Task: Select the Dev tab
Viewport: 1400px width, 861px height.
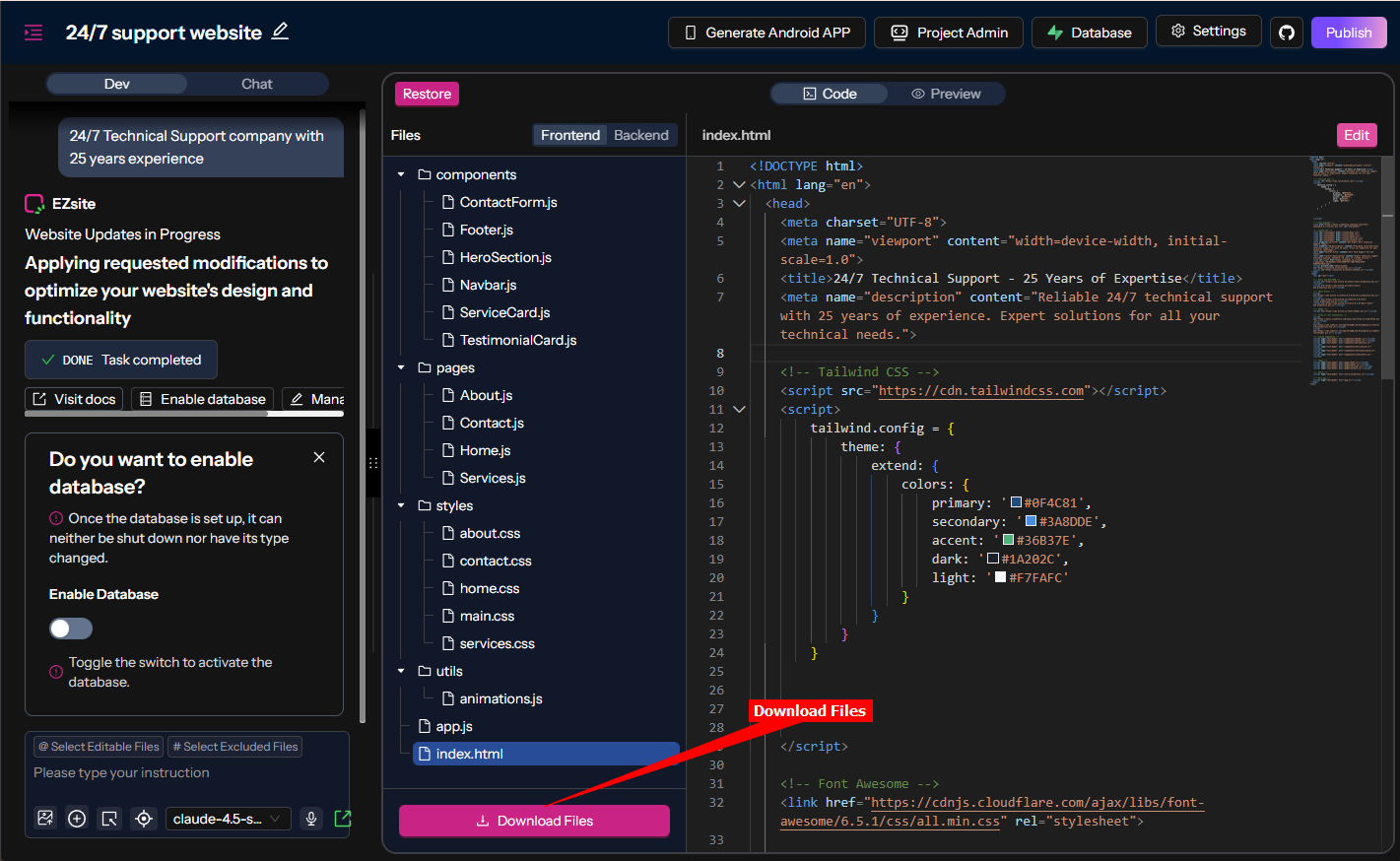Action: (x=117, y=84)
